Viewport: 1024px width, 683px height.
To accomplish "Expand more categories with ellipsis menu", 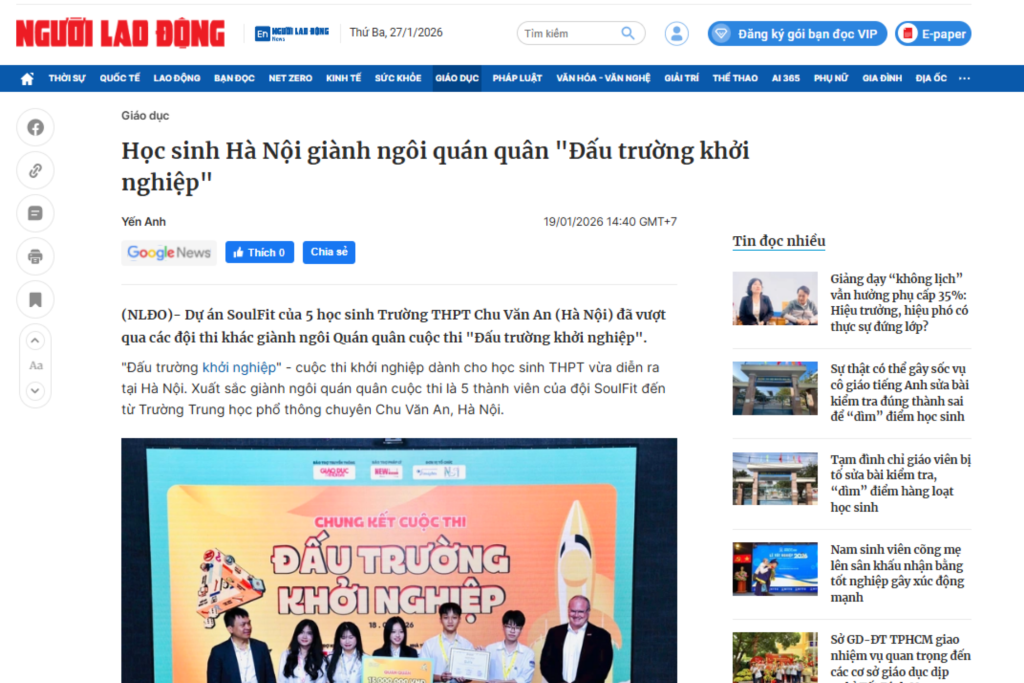I will click(965, 78).
